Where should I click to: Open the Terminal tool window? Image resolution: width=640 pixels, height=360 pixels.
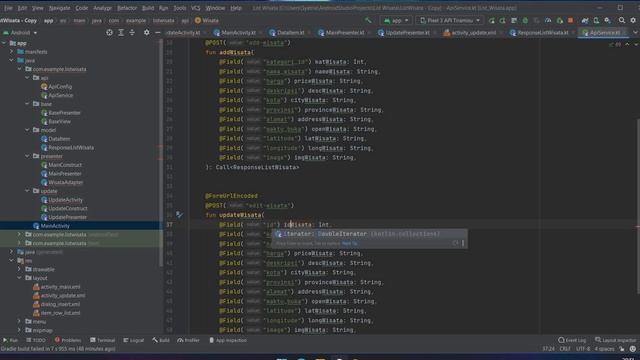tap(102, 340)
